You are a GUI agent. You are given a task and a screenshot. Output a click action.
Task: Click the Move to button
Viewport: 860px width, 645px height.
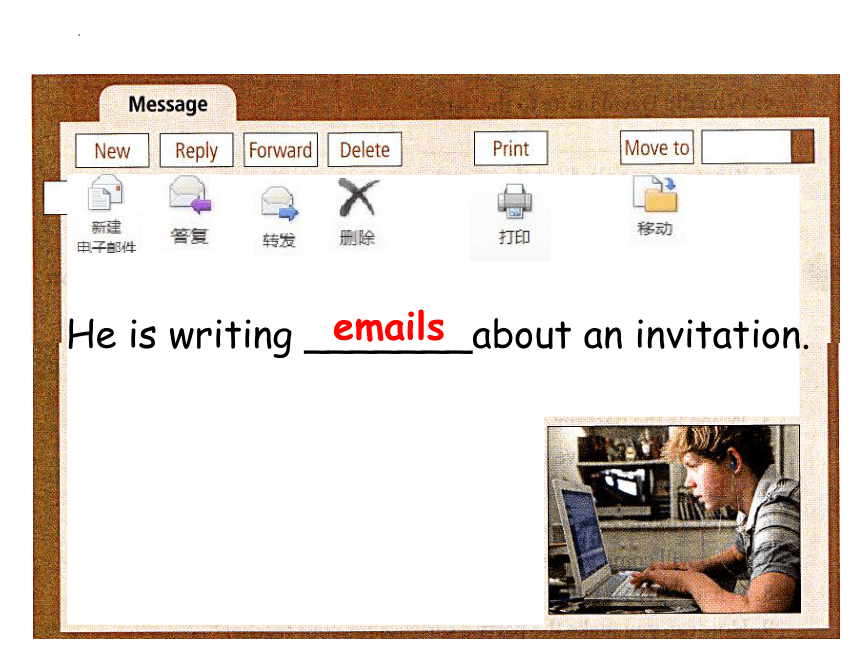tap(657, 147)
